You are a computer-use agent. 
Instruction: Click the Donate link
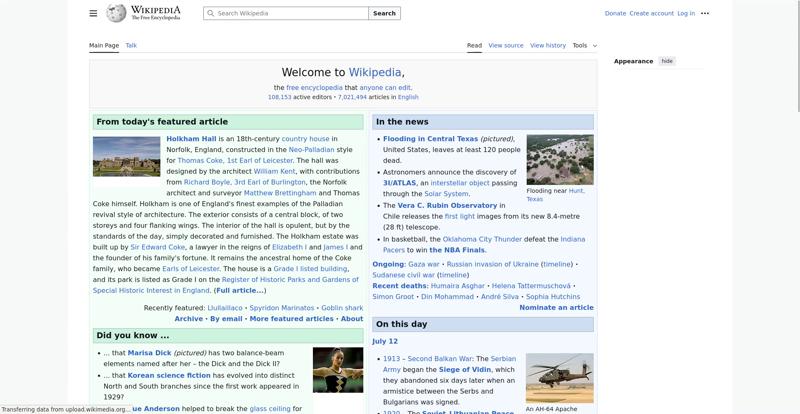point(615,13)
